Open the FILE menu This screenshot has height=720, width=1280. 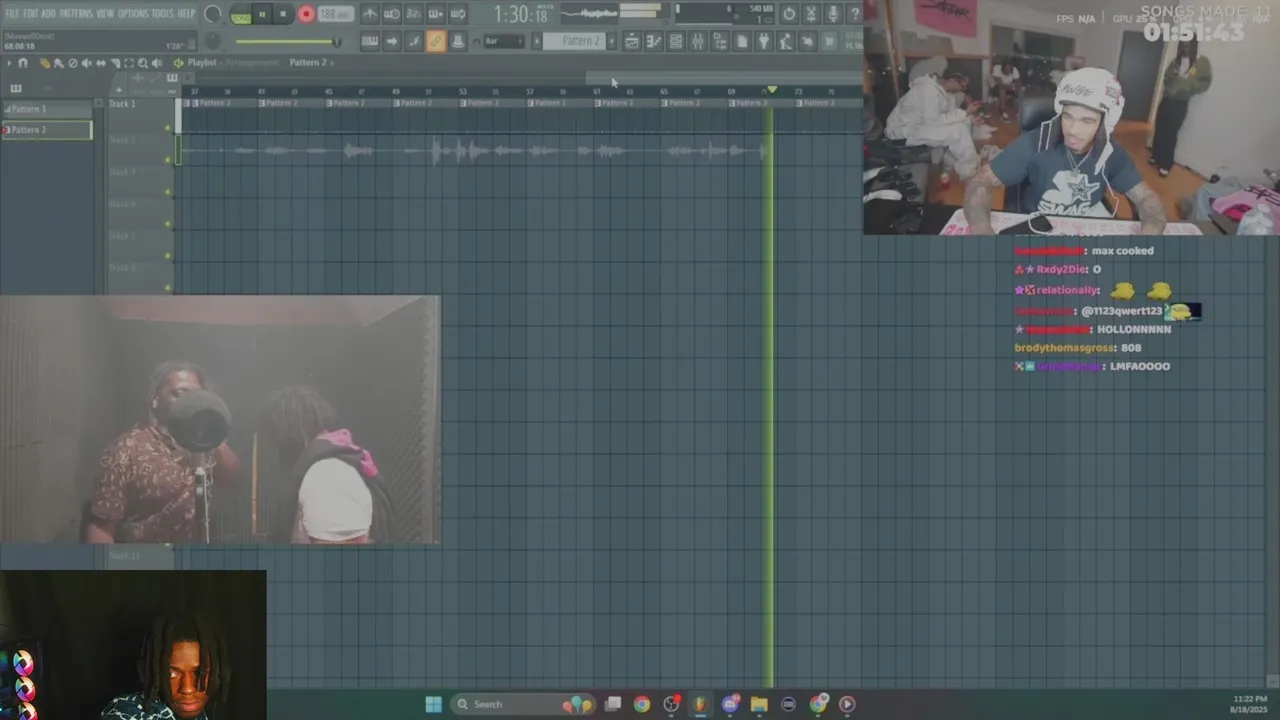(12, 14)
